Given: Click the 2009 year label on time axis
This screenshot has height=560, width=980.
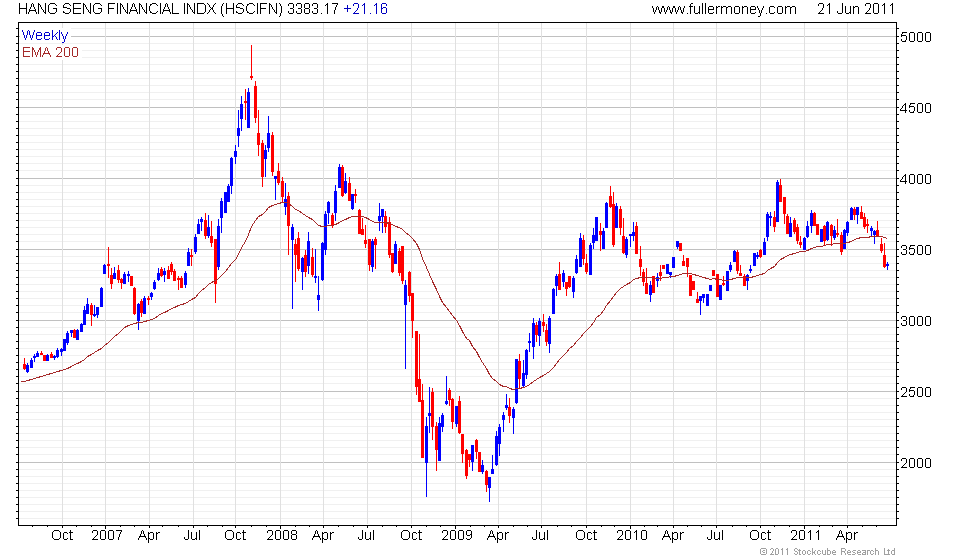Looking at the screenshot, I should coord(456,536).
